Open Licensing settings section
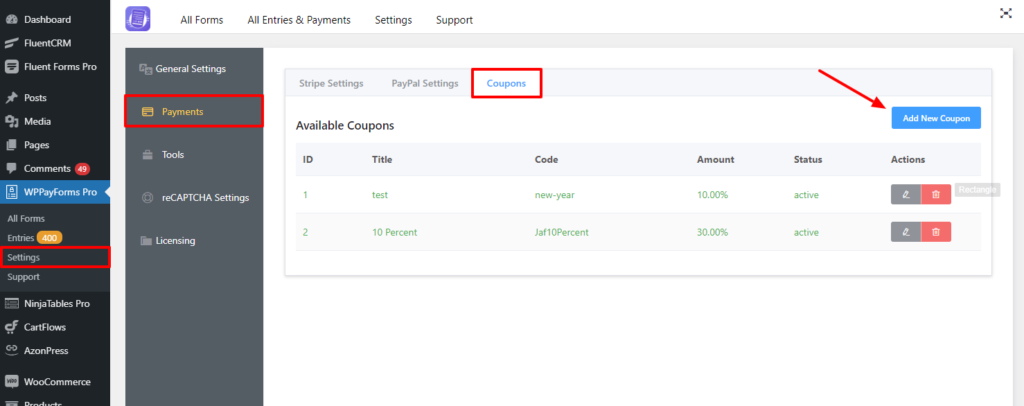This screenshot has height=406, width=1024. pos(175,240)
